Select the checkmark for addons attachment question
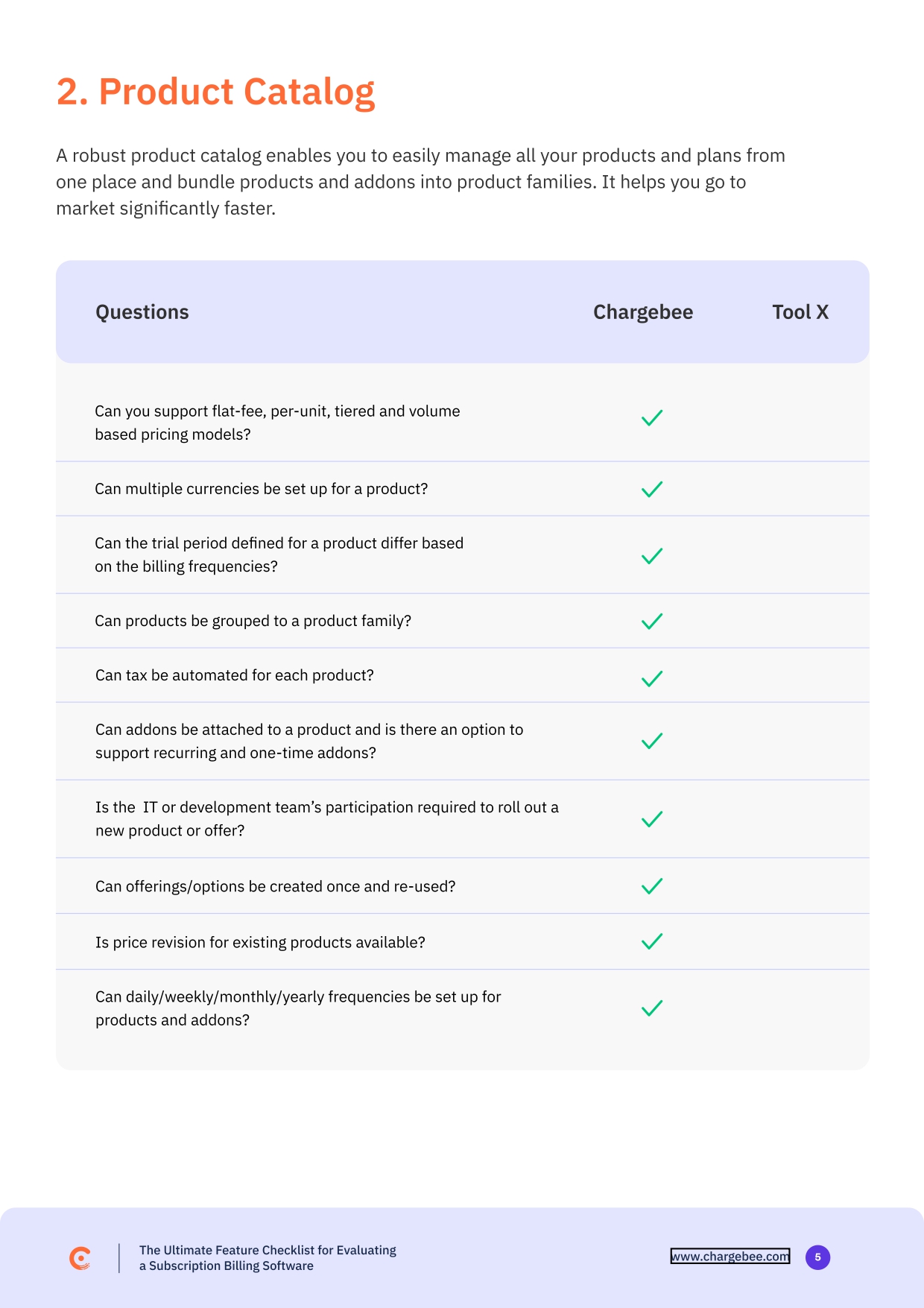Image resolution: width=924 pixels, height=1308 pixels. coord(652,741)
